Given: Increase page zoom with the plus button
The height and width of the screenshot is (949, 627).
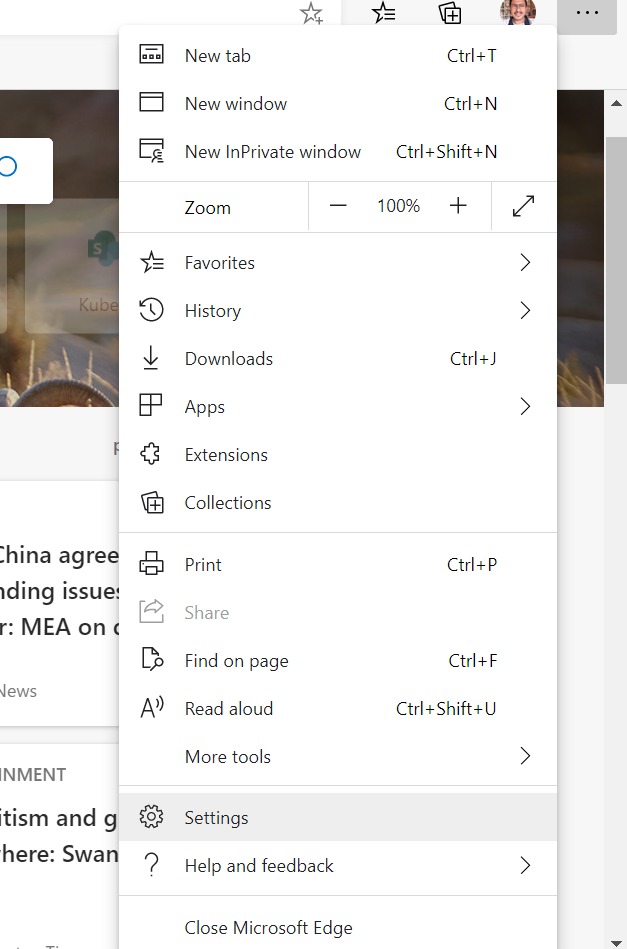Looking at the screenshot, I should [458, 206].
